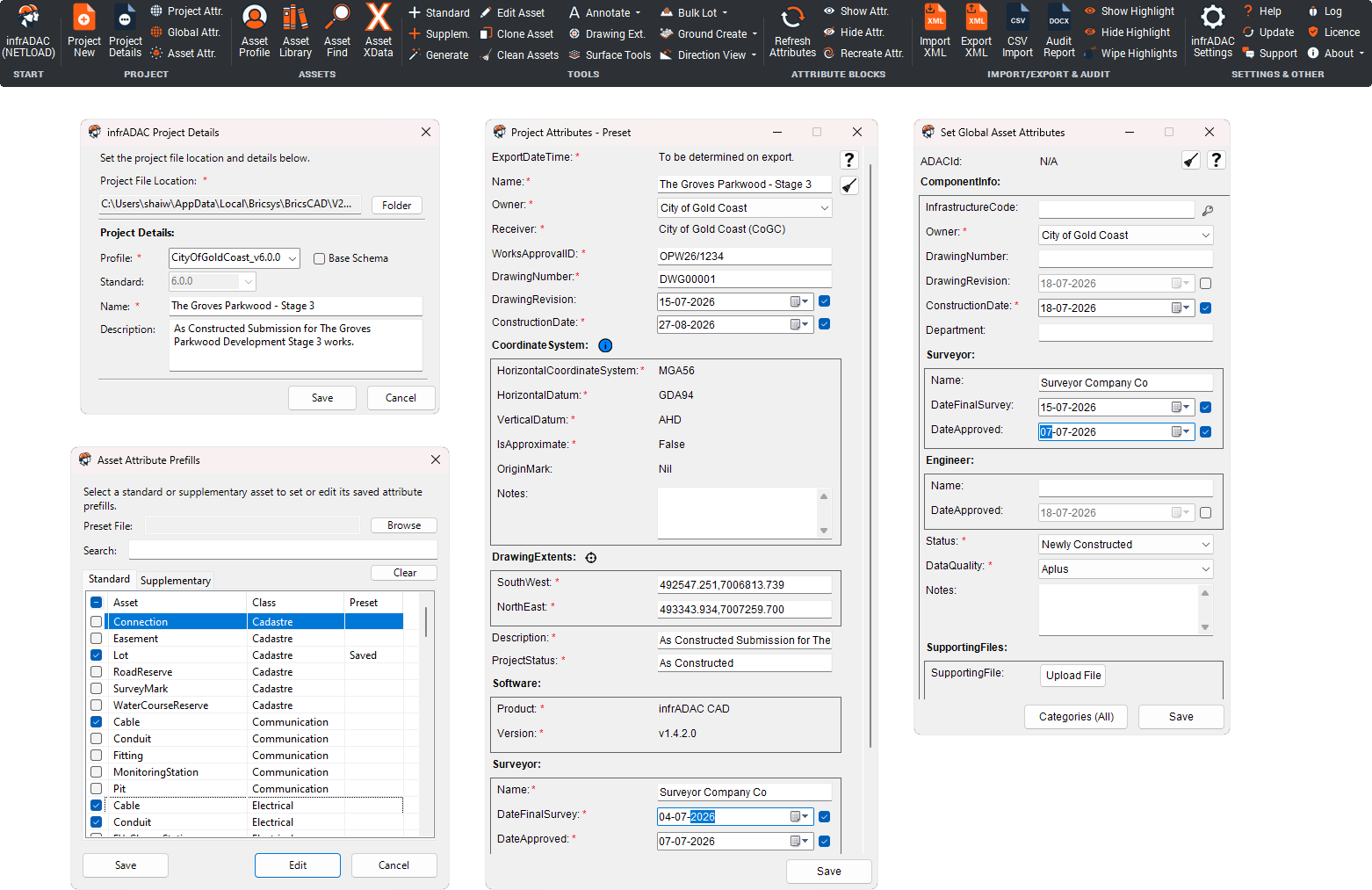The width and height of the screenshot is (1372, 890).
Task: Open infrADAC Settings gear
Action: coord(1213,31)
